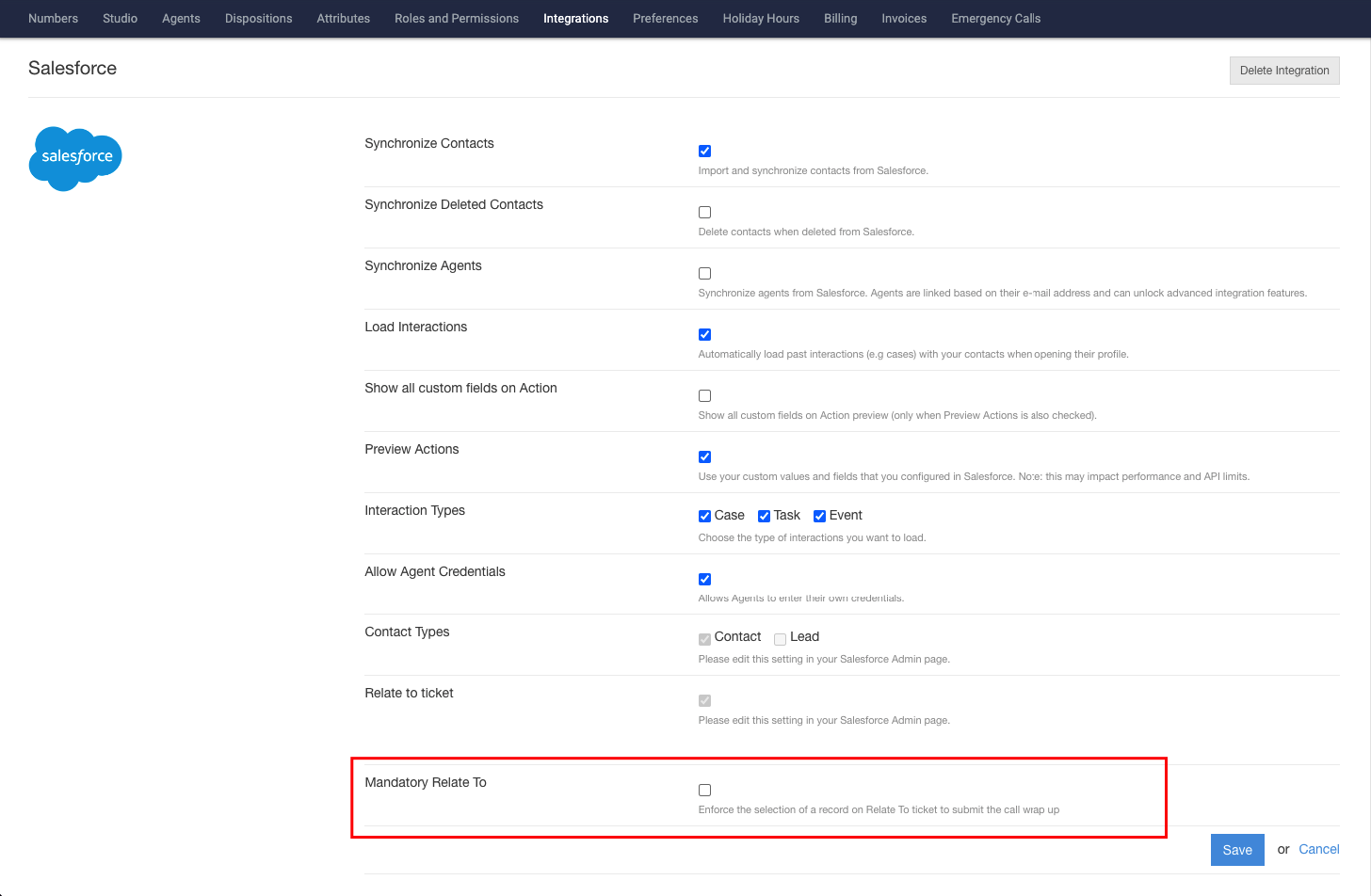Click the Delete Integration button
Viewport: 1371px width, 896px height.
[x=1284, y=71]
